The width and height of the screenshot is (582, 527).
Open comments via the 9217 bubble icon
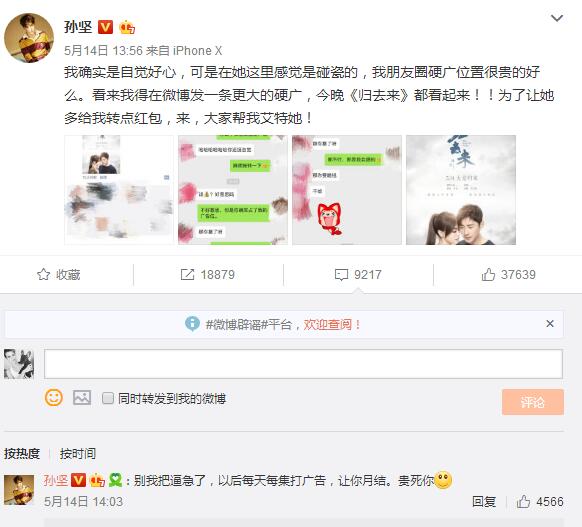(341, 275)
